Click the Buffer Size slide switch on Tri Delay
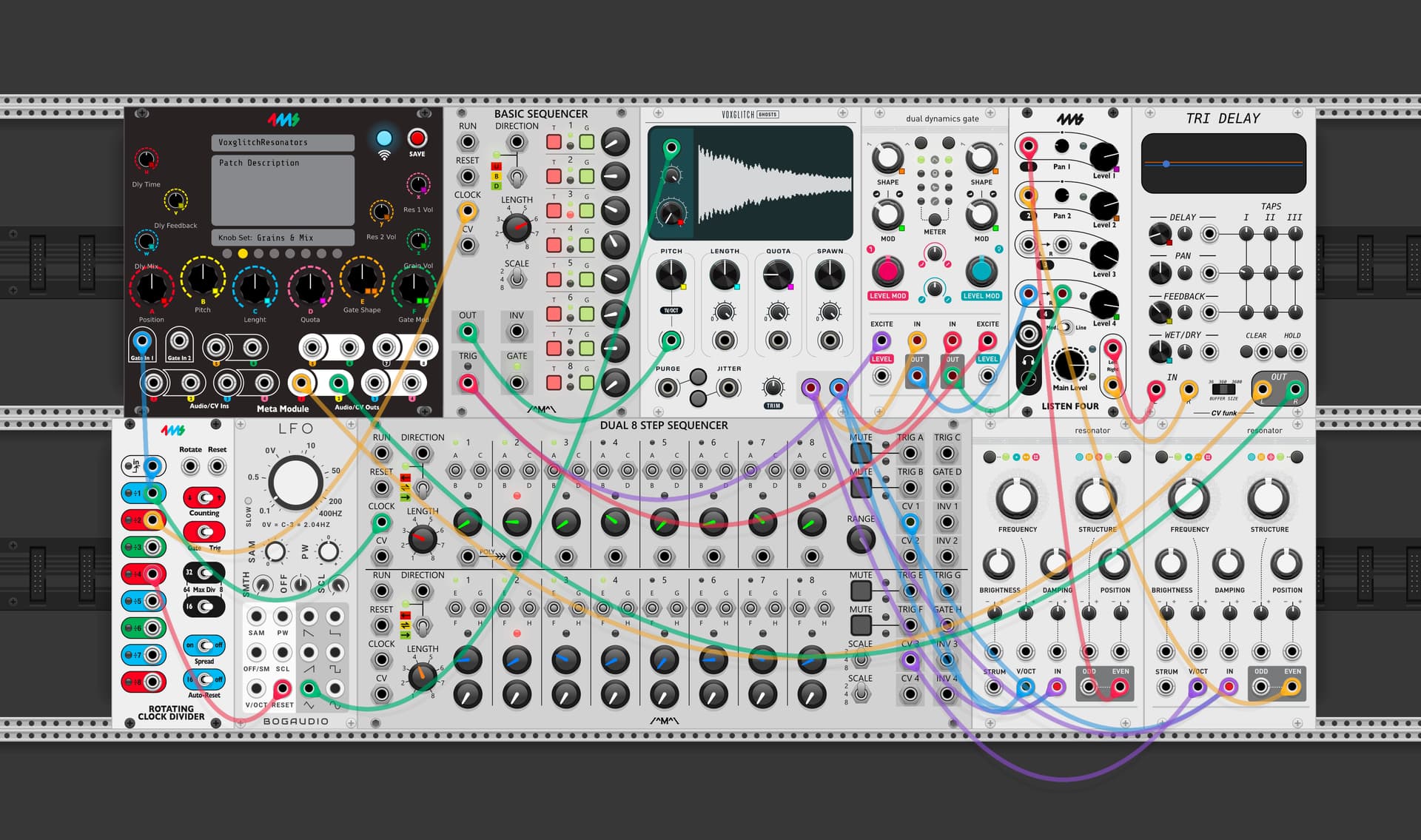1421x840 pixels. coord(1223,389)
